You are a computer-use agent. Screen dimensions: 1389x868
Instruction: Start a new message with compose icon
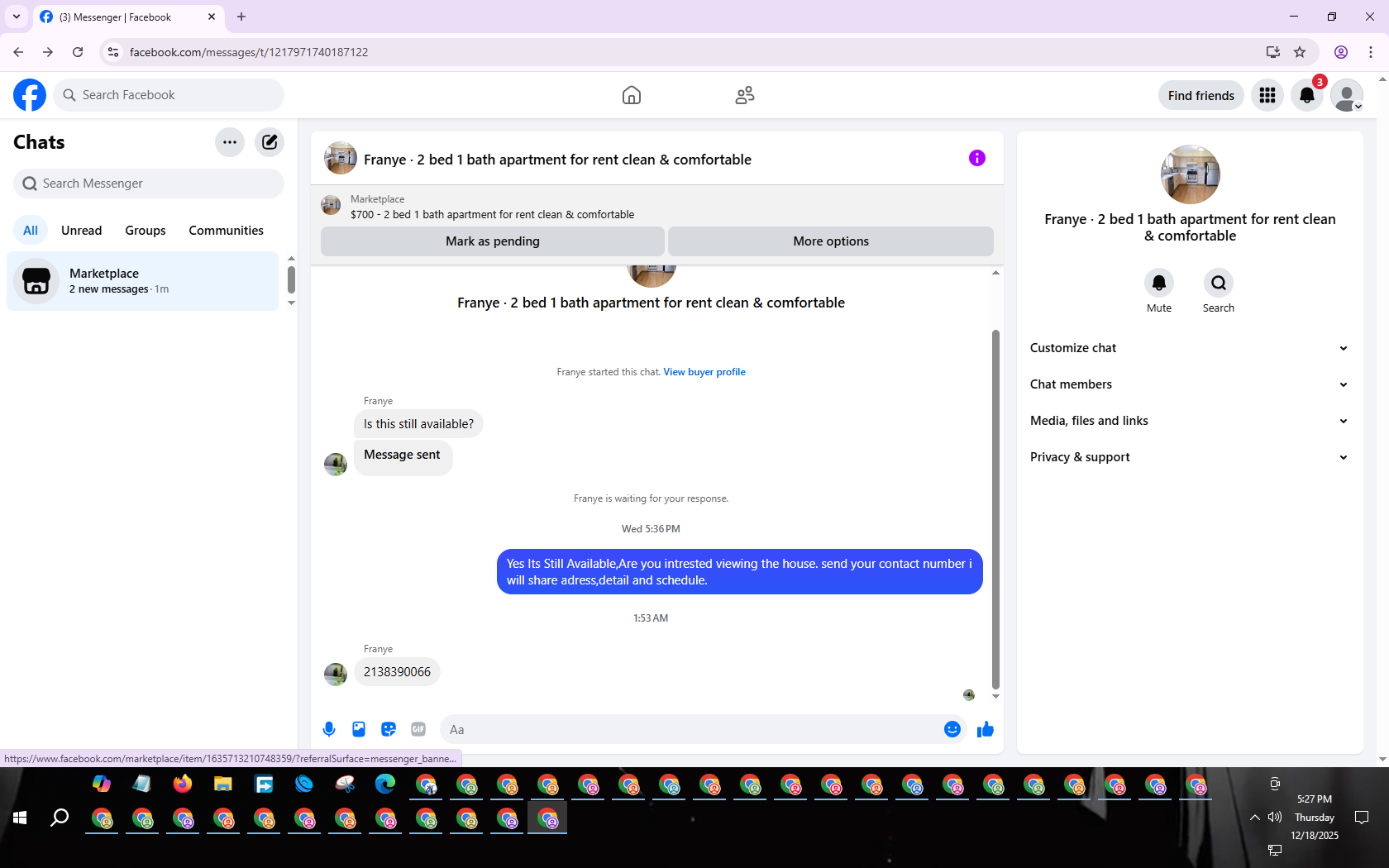pyautogui.click(x=270, y=142)
